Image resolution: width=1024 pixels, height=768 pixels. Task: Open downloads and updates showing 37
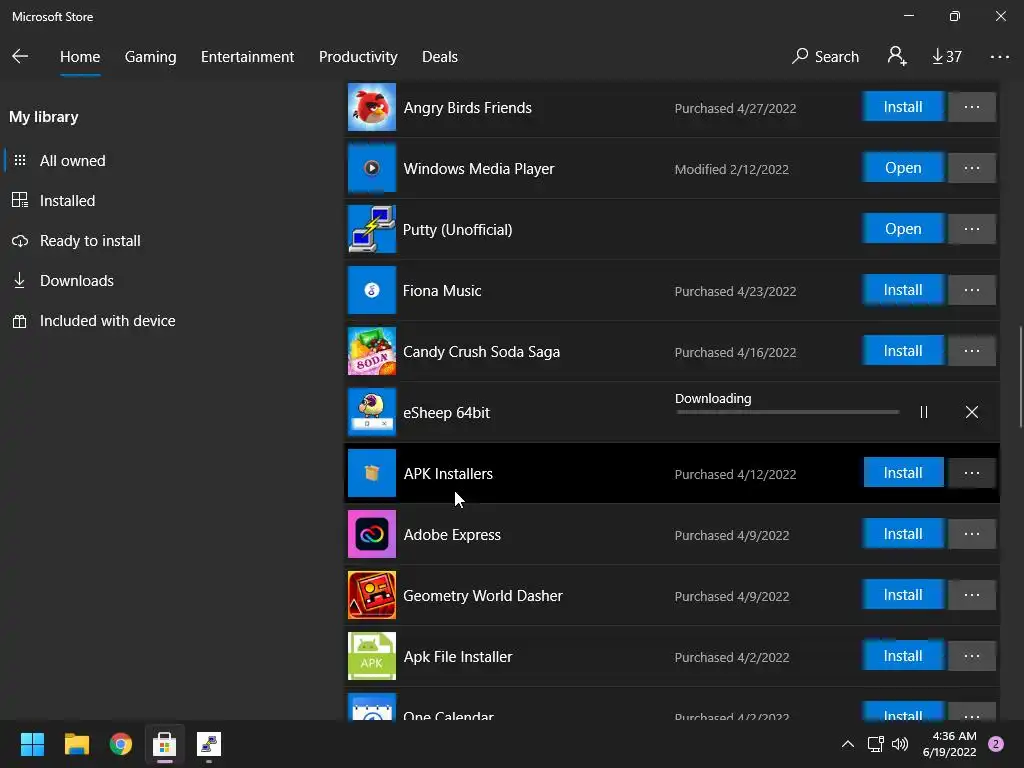coord(946,57)
